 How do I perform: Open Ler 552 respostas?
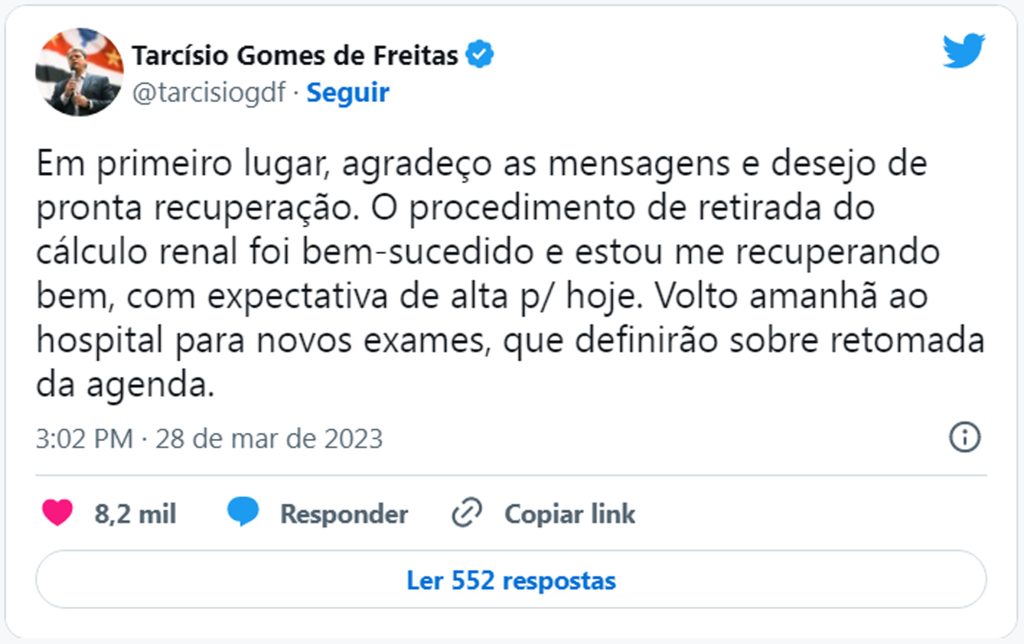click(x=511, y=580)
